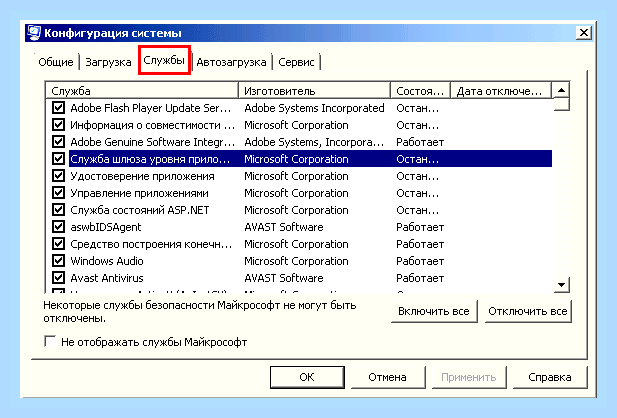617x418 pixels.
Task: Click Adobe Systems Incorporated manufacturer cell
Action: pyautogui.click(x=314, y=108)
